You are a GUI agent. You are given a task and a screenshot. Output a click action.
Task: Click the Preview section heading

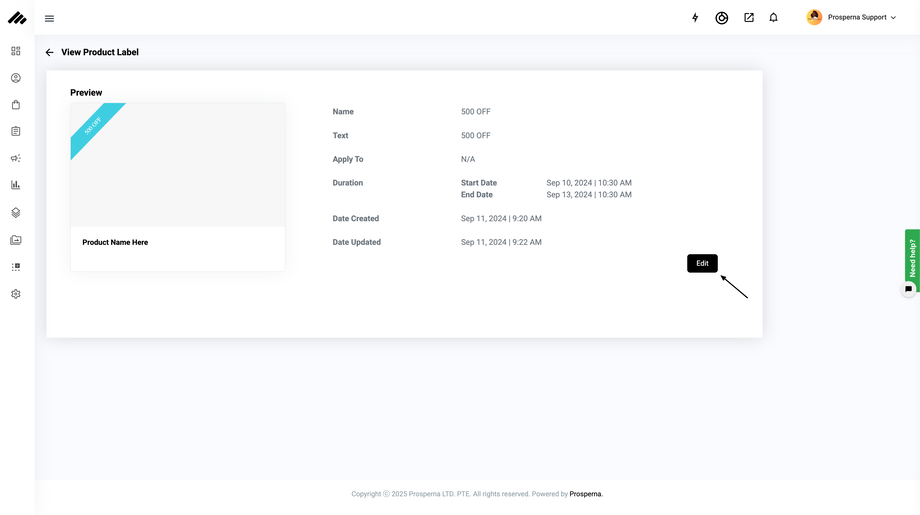coord(86,93)
